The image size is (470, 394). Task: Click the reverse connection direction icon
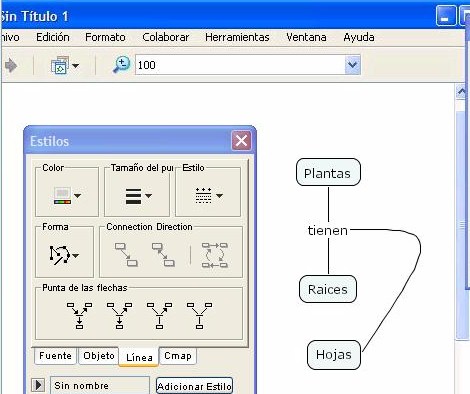(215, 255)
